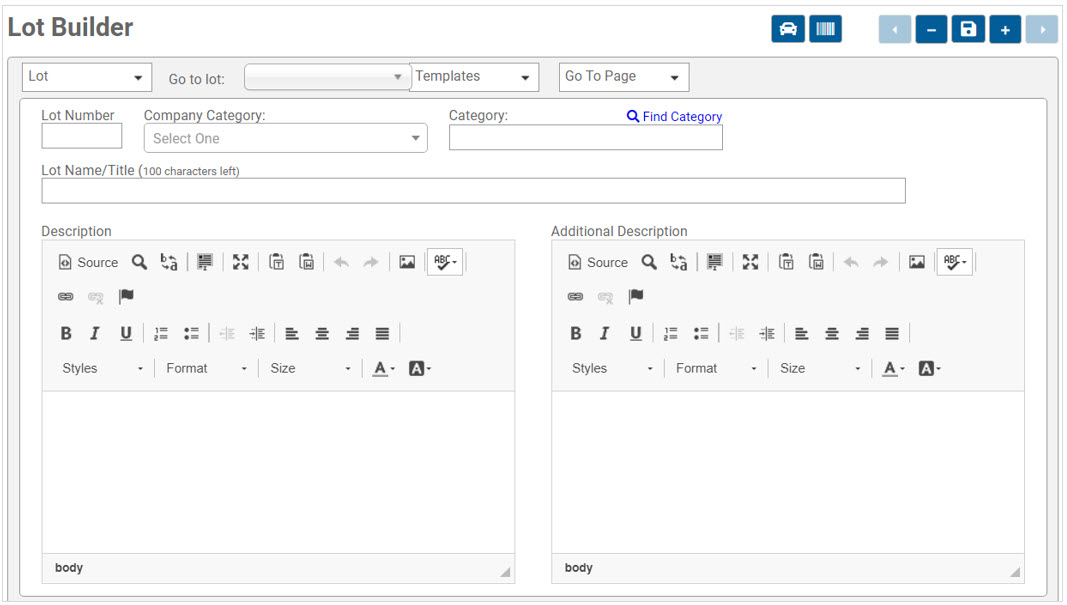Toggle italic in Description editor
The image size is (1067, 605).
(95, 333)
